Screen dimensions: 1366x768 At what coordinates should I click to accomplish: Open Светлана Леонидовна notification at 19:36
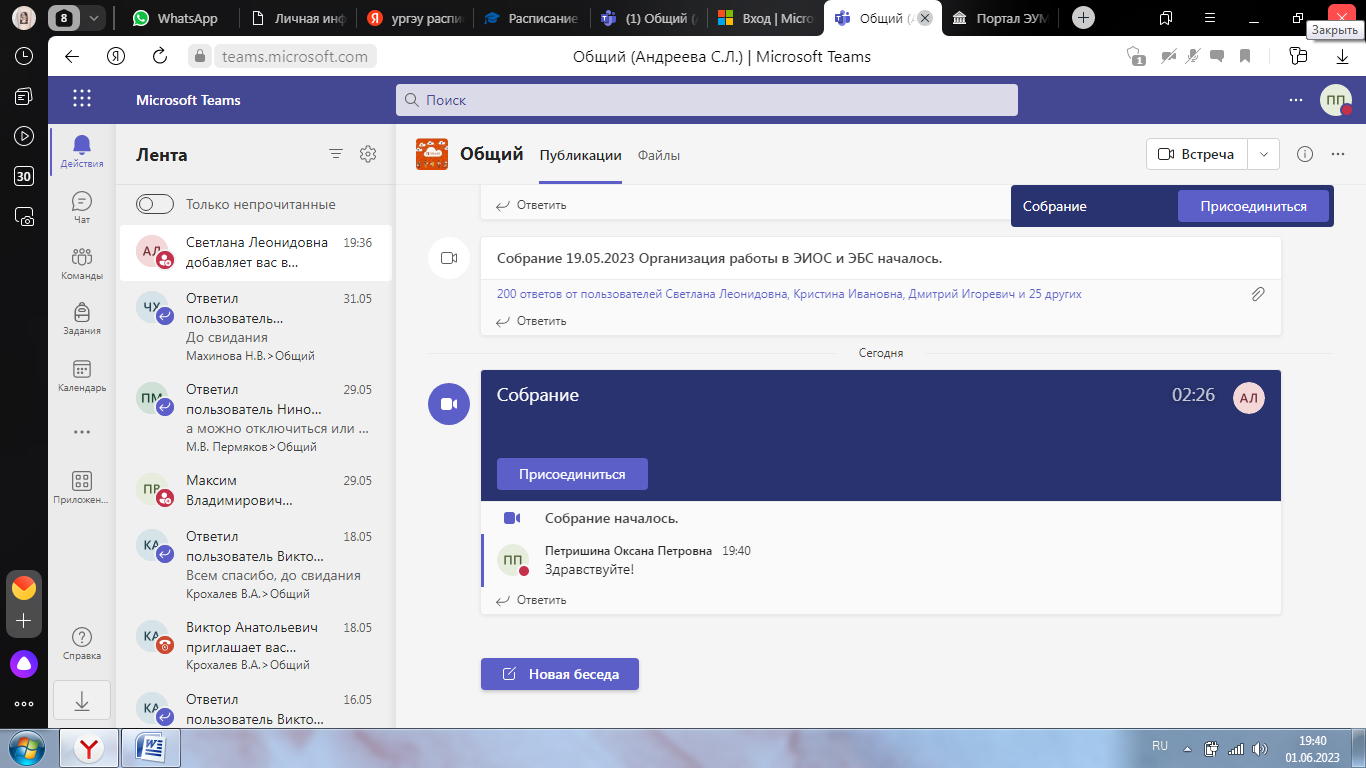(256, 252)
